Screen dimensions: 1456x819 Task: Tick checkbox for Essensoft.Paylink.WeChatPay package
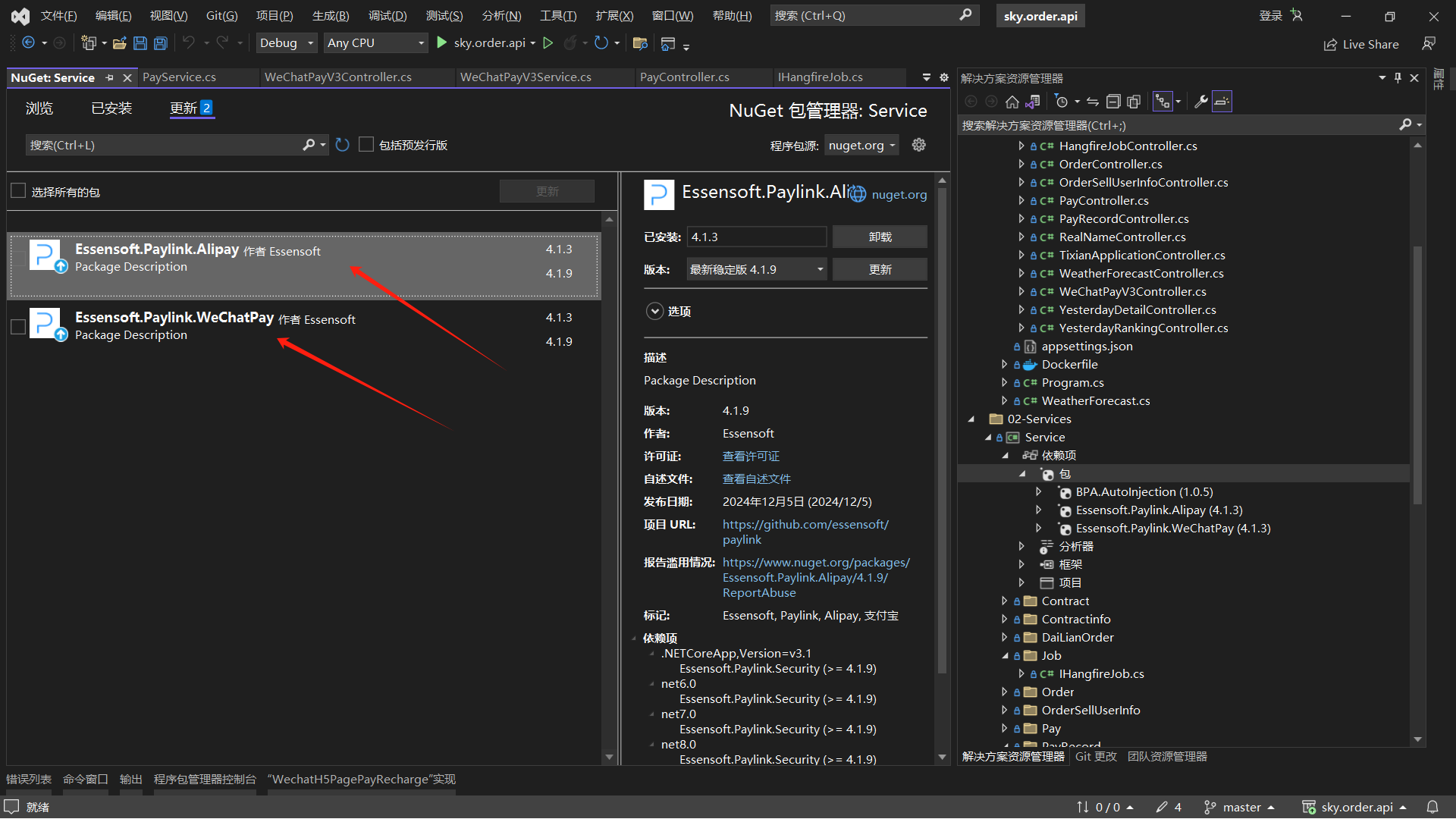click(x=19, y=327)
